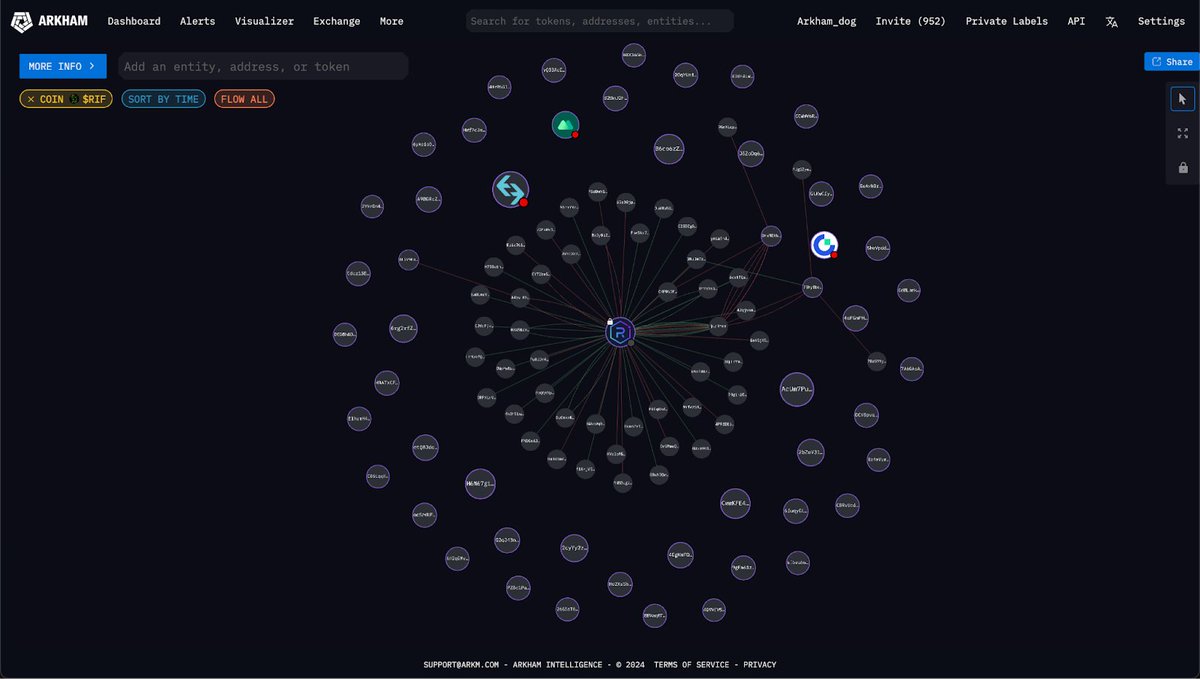Select the cursor pointer tool
Viewport: 1200px width, 679px height.
point(1183,99)
